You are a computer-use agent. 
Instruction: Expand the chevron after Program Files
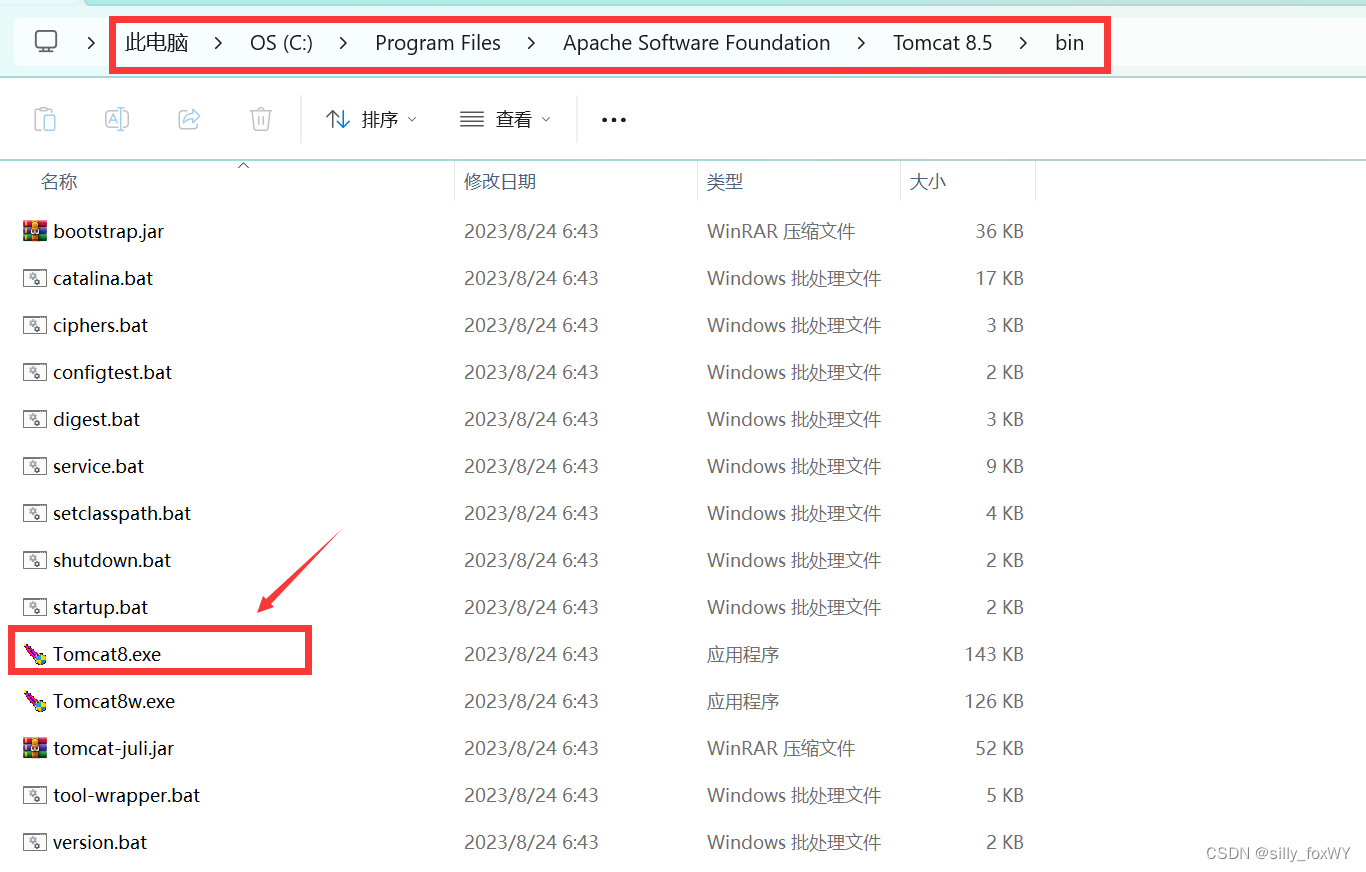coord(531,43)
